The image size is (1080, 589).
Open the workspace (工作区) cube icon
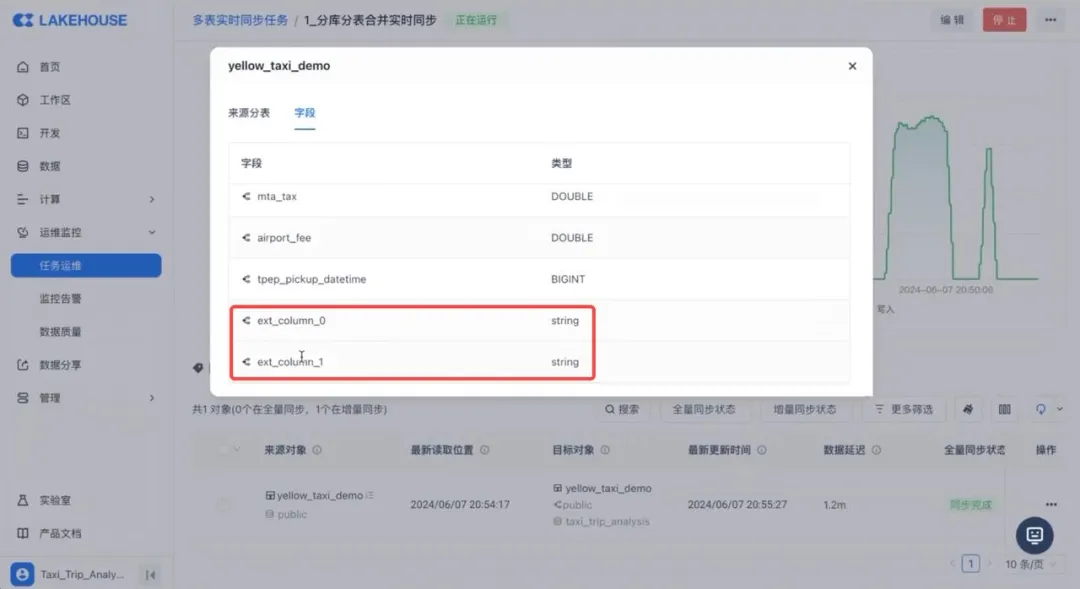[23, 100]
